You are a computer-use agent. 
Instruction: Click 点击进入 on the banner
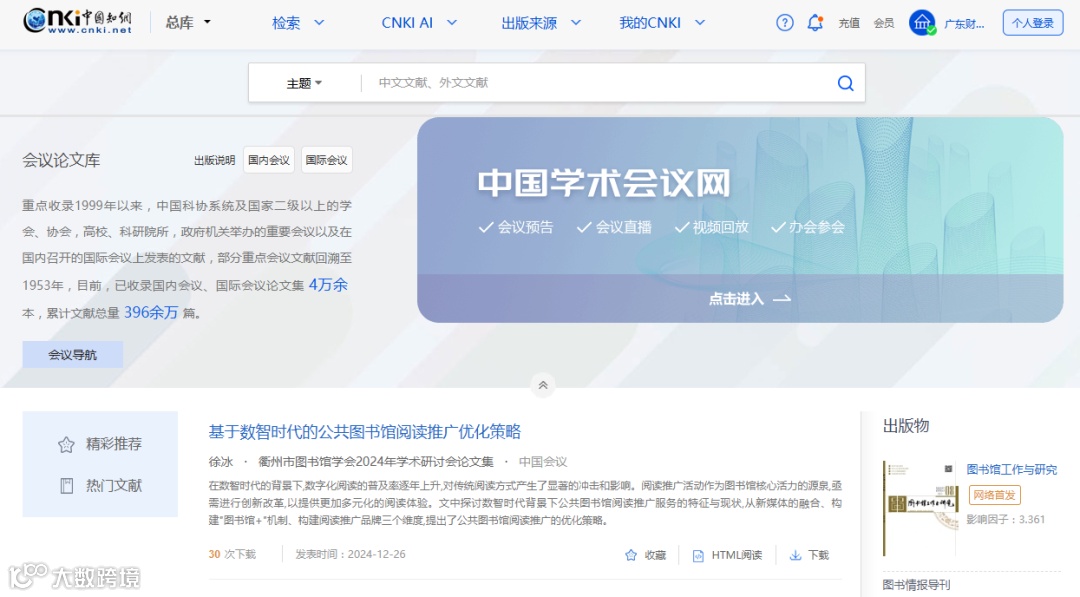(736, 299)
